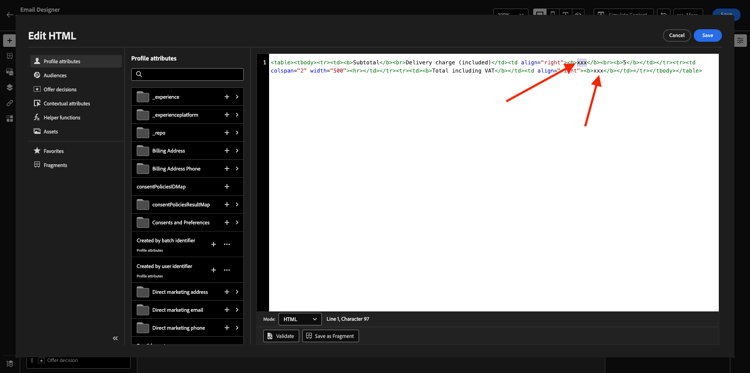The image size is (750, 373).
Task: Open more options for Created by batch identifier
Action: (x=227, y=244)
